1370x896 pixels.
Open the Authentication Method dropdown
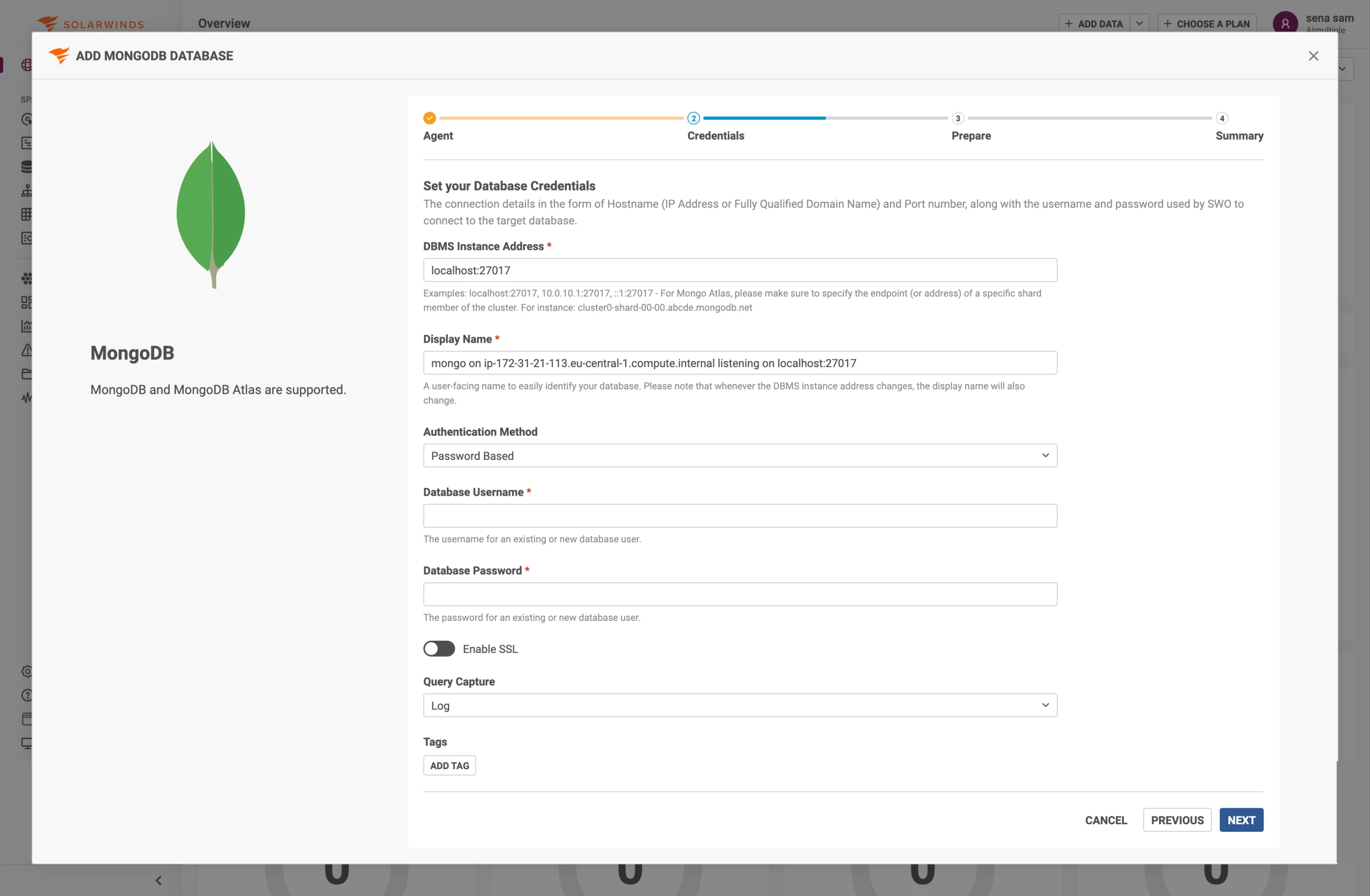point(740,455)
